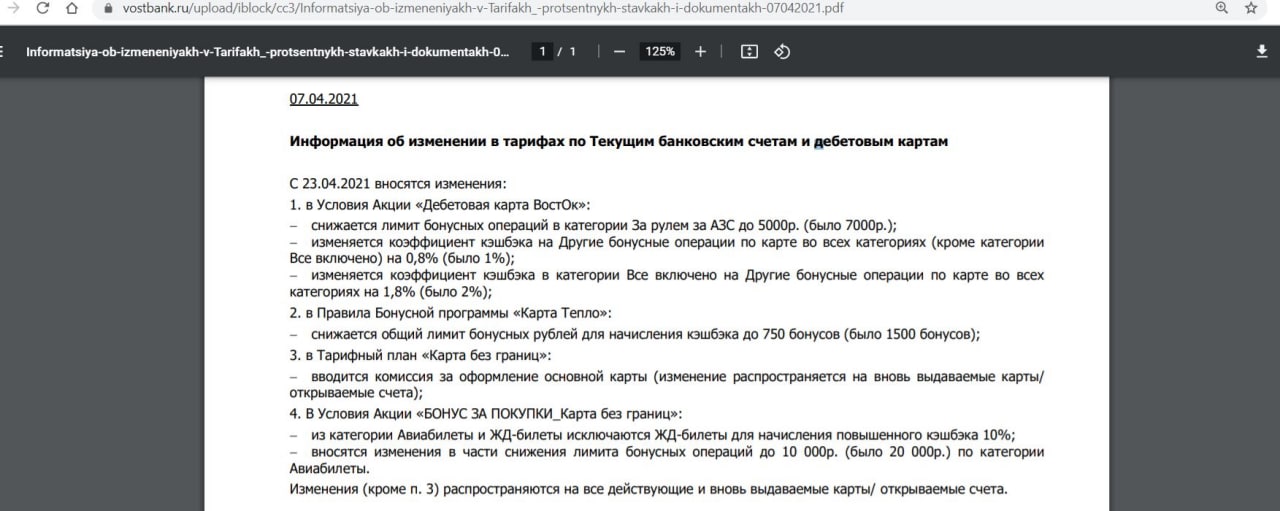Screen dimensions: 1280x511
Task: Click the line about лимит бонусных операций За рулем
Action: 593,225
